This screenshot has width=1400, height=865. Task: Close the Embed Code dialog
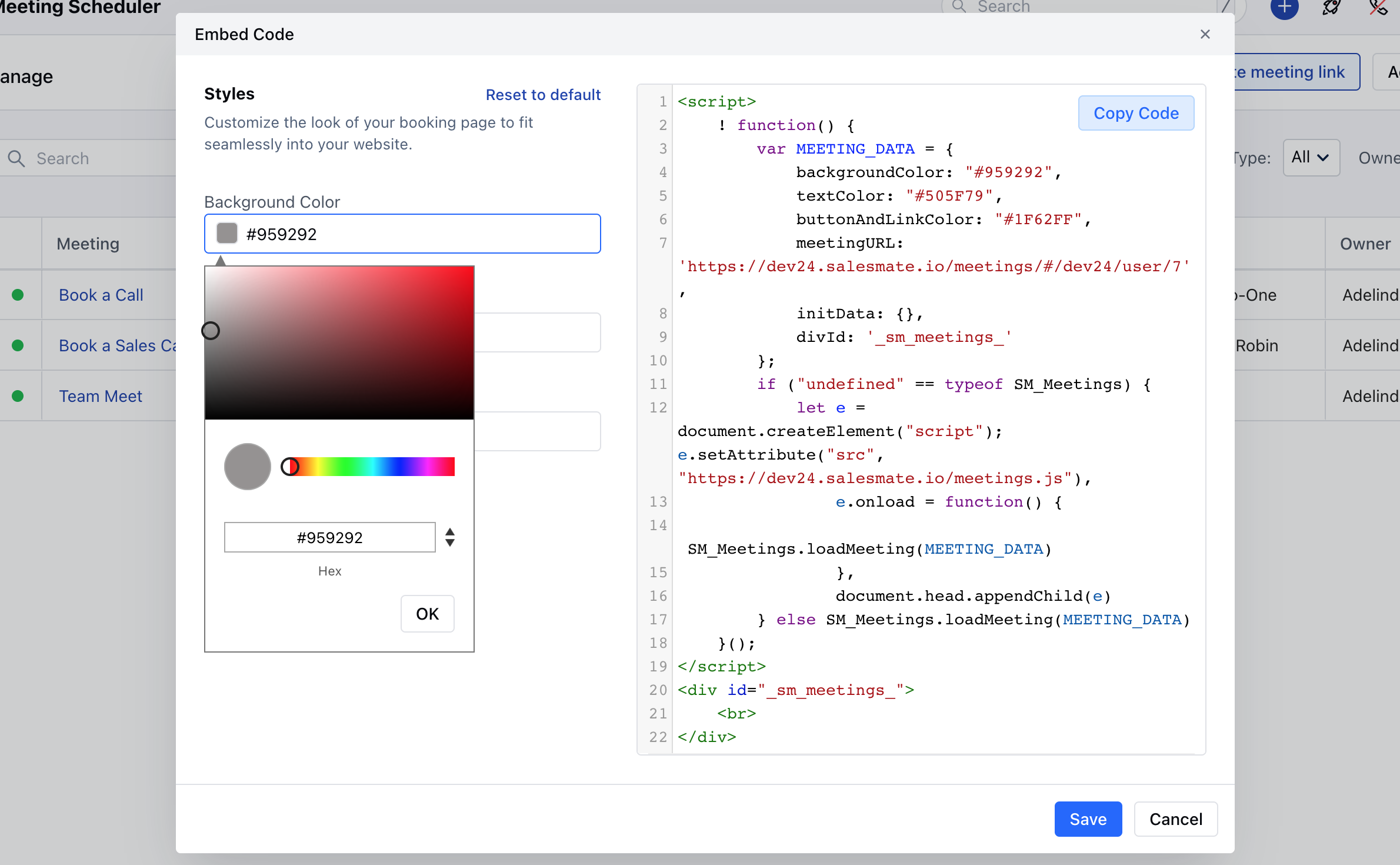tap(1205, 34)
